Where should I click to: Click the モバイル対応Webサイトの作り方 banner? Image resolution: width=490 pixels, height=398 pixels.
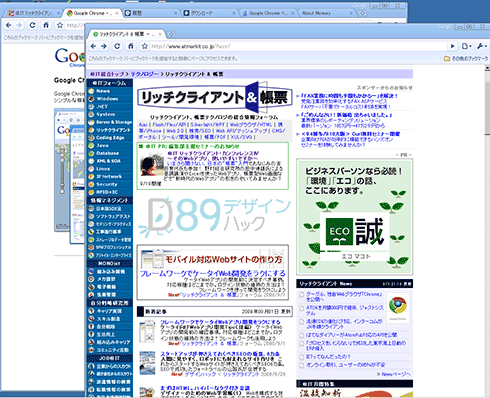(213, 259)
